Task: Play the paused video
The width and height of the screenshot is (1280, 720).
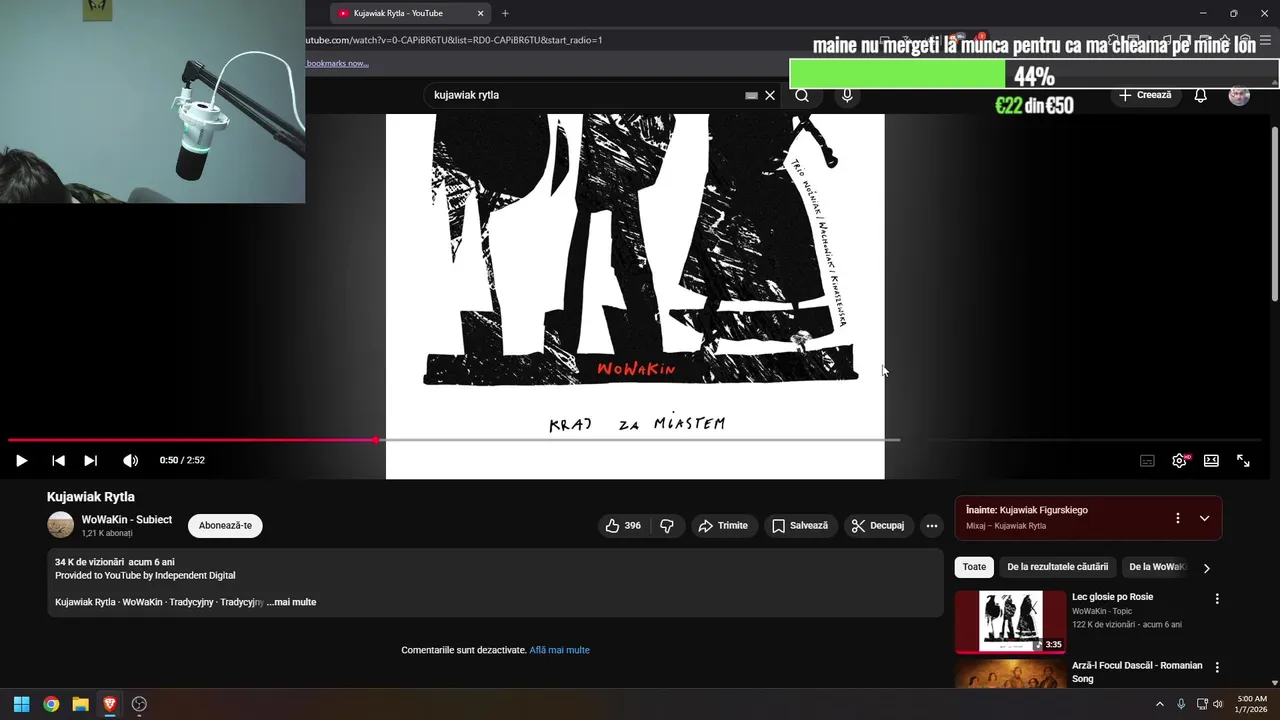Action: (21, 460)
